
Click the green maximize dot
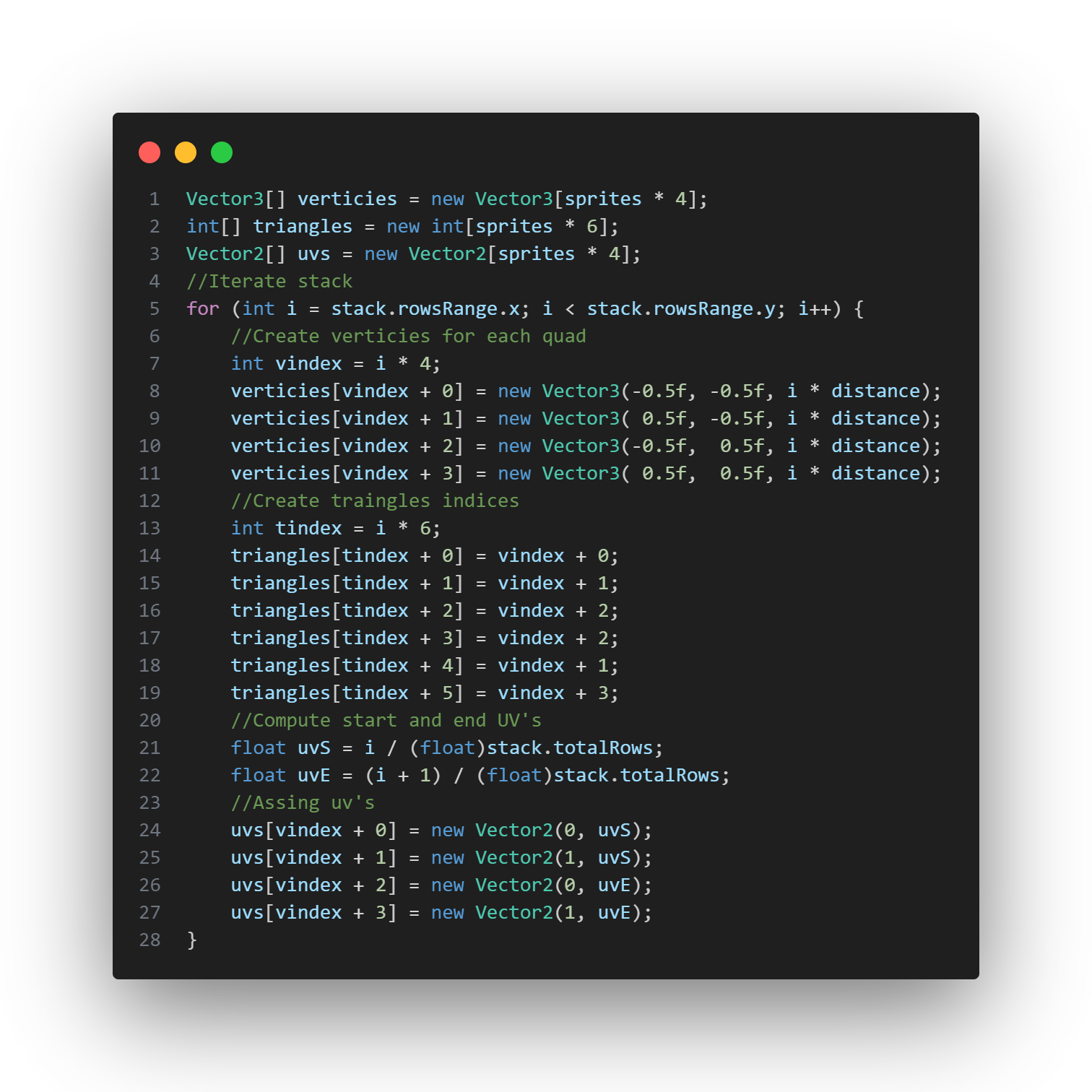click(x=222, y=152)
